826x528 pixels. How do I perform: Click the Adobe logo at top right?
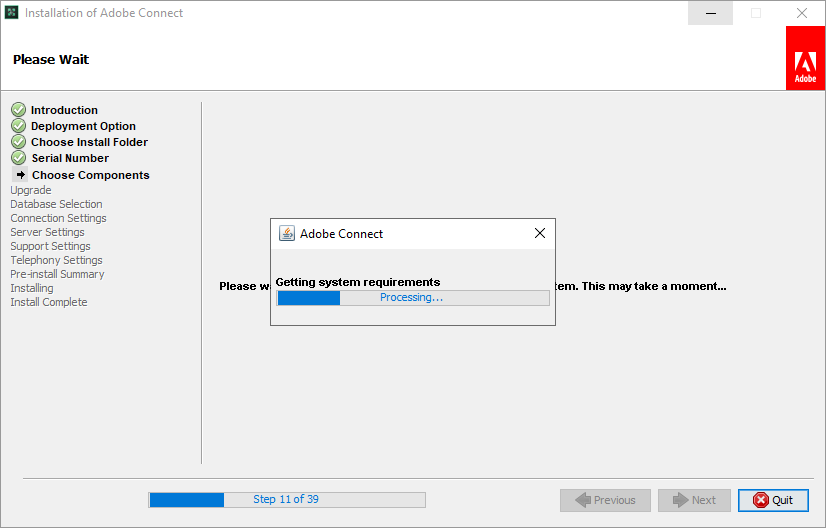coord(805,58)
